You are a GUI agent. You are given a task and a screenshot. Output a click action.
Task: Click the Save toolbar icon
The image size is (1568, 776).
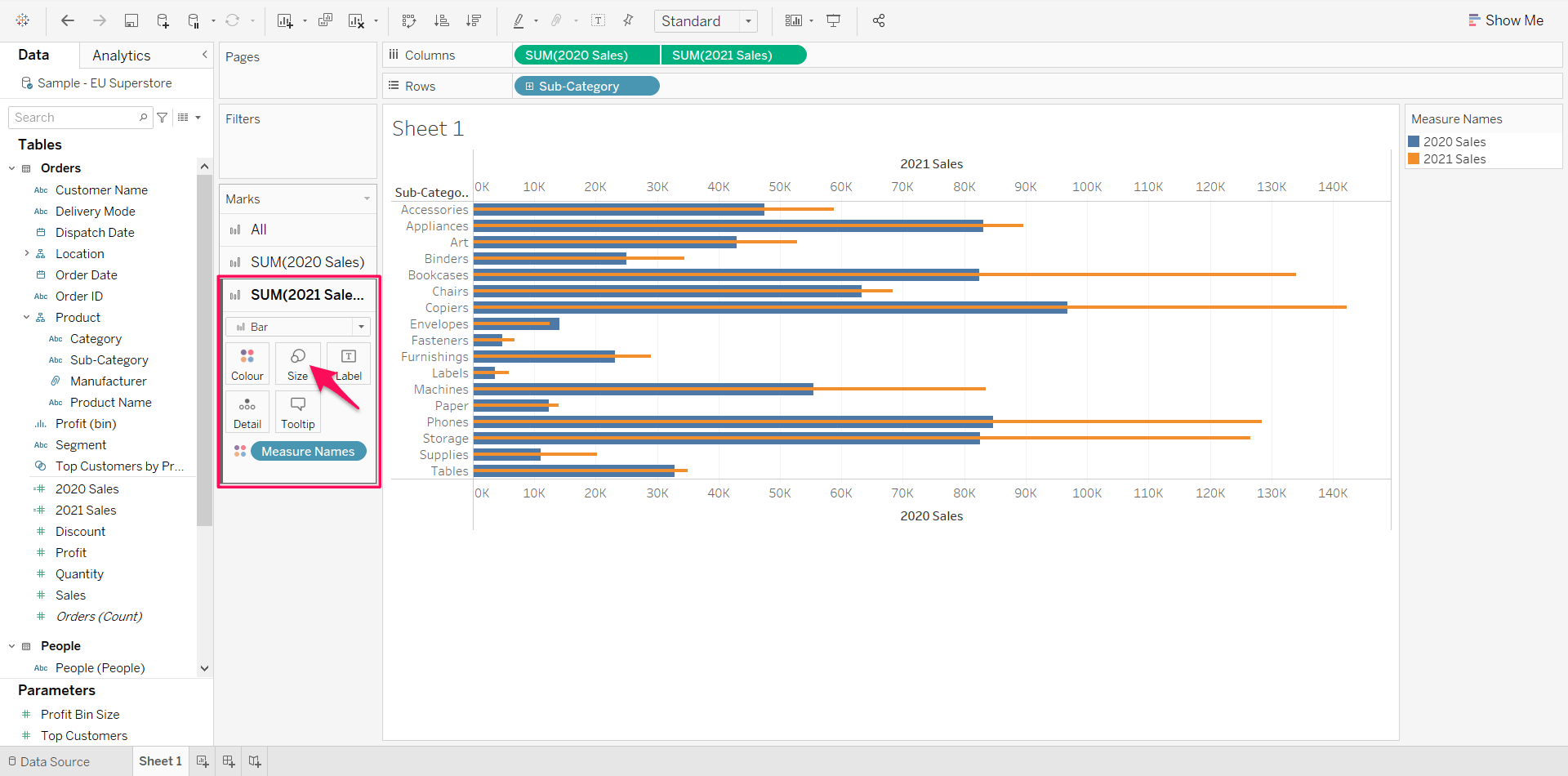pos(131,20)
